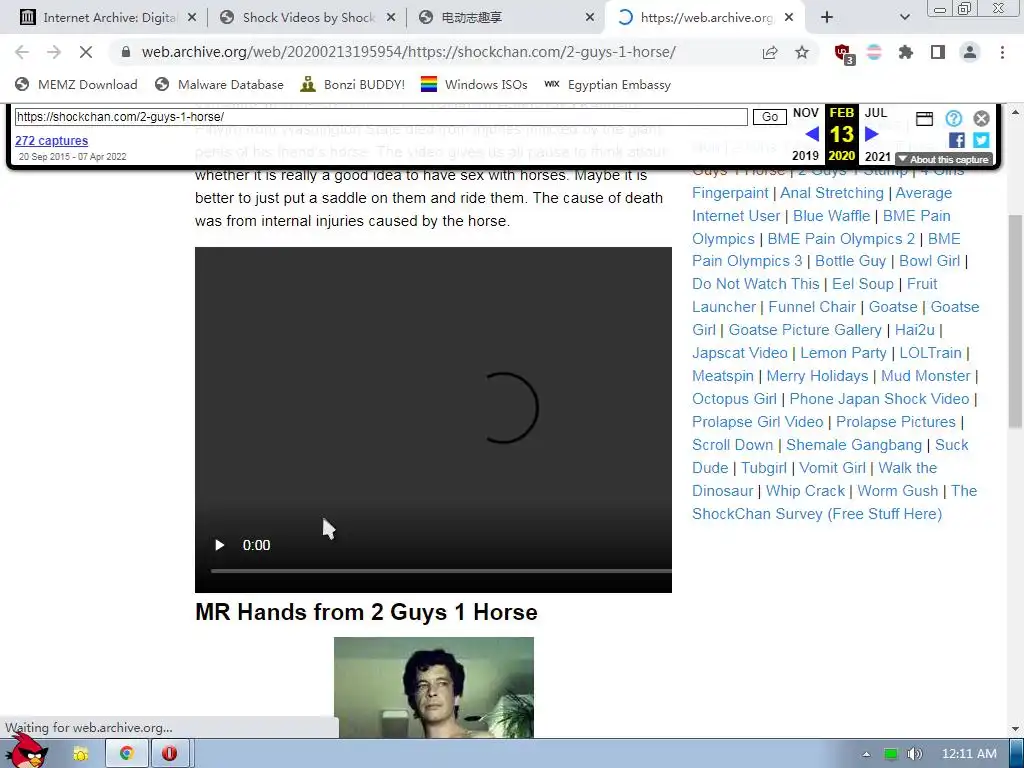Open The ShockChan Survey link
Viewport: 1024px width, 768px height.
pyautogui.click(x=834, y=502)
